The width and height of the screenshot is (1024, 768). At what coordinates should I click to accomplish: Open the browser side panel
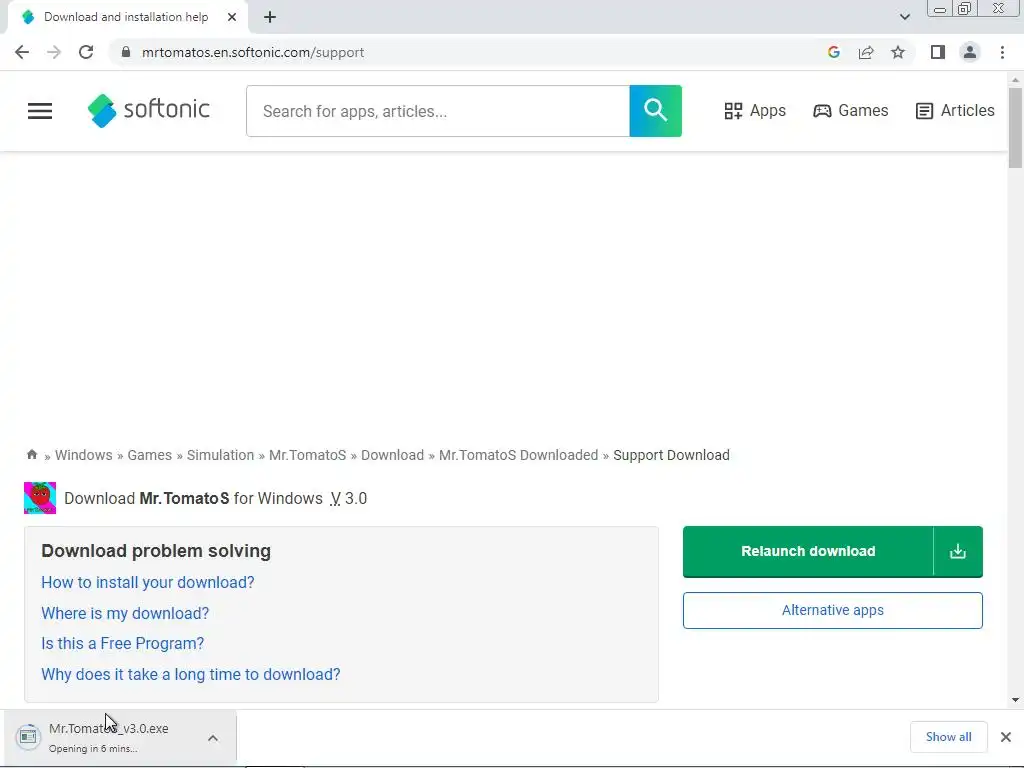938,52
